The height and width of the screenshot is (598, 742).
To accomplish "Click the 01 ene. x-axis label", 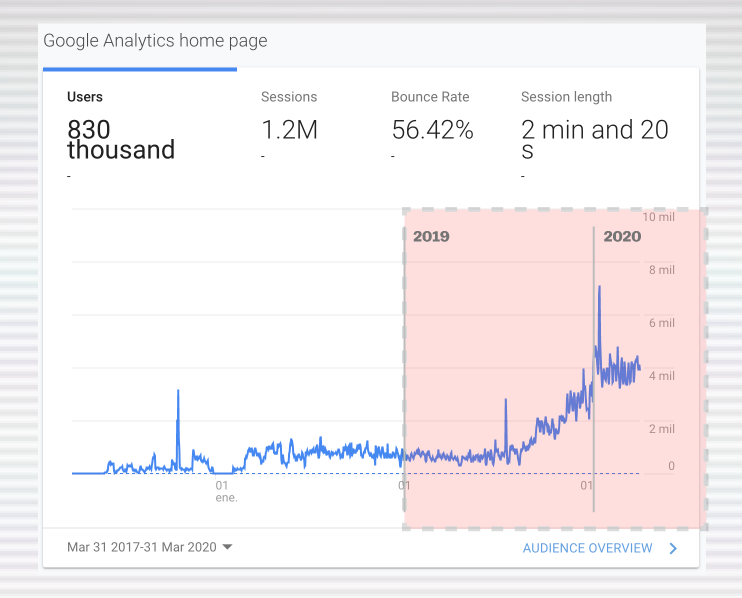I will (x=225, y=491).
